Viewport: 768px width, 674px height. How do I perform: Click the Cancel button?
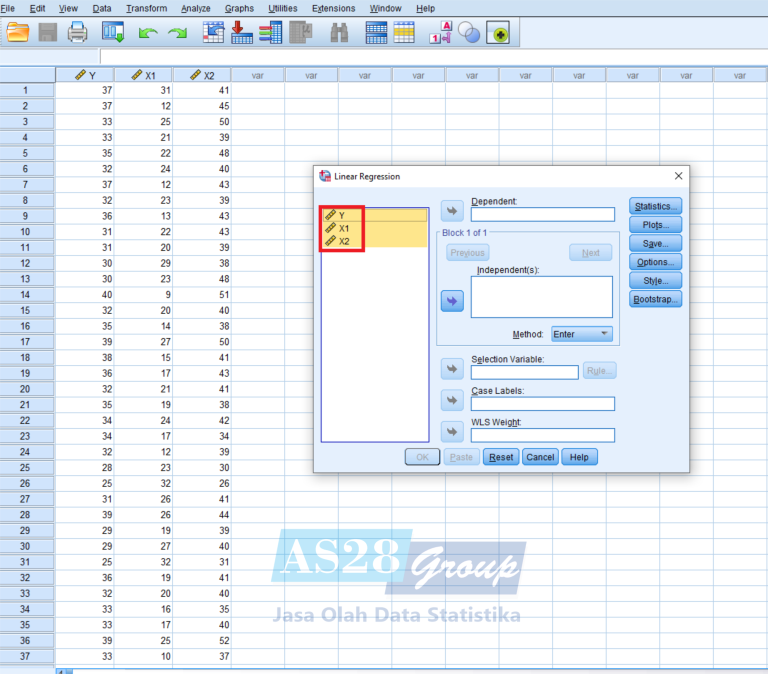[540, 457]
